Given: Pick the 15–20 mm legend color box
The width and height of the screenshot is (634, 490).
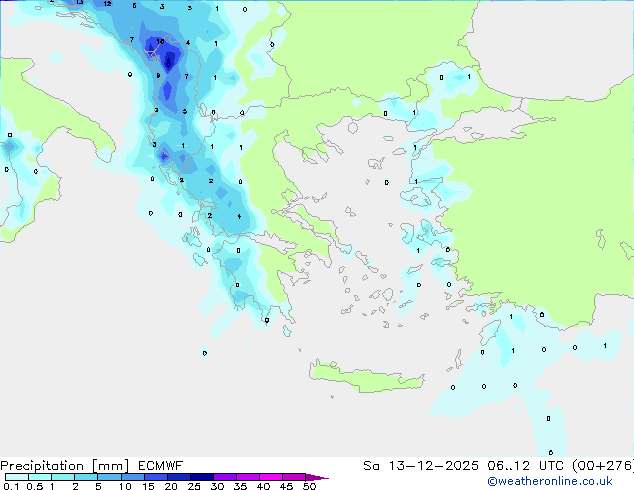Looking at the screenshot, I should pos(155,477).
